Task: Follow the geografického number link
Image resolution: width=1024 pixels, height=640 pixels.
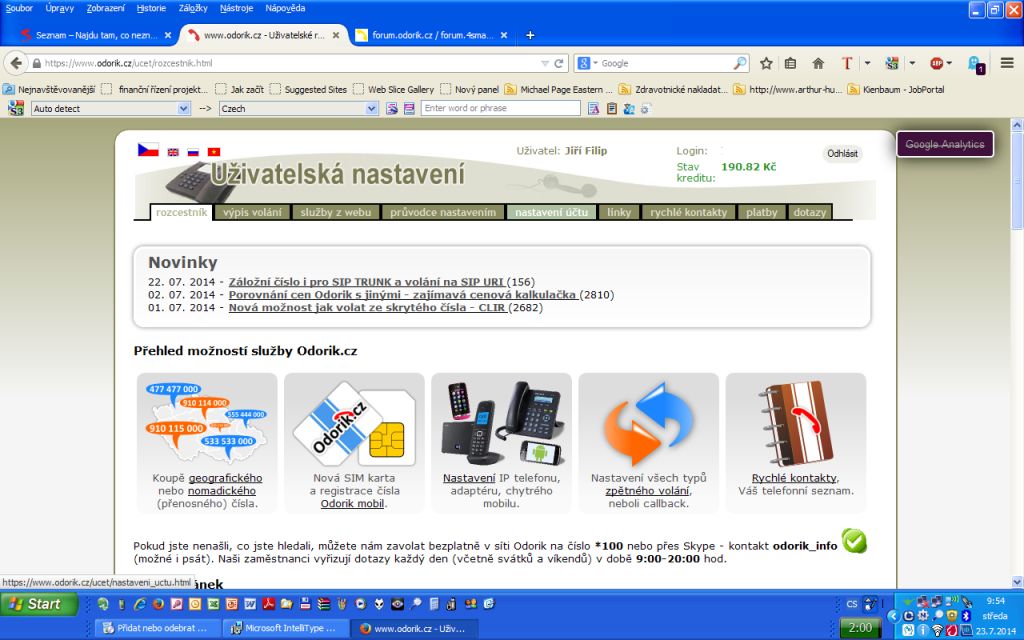Action: coord(225,478)
